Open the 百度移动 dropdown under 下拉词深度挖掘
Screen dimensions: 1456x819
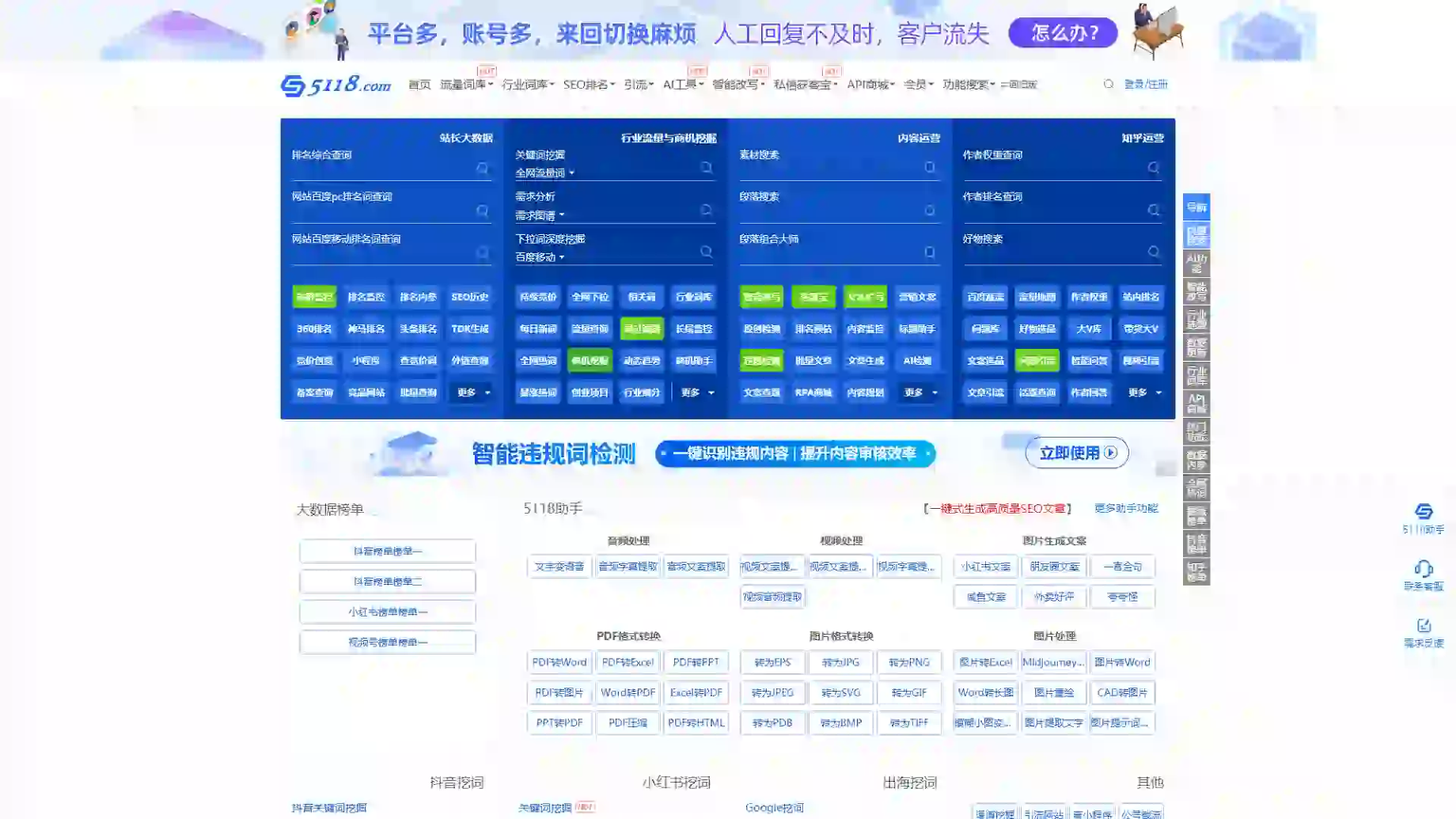[539, 257]
